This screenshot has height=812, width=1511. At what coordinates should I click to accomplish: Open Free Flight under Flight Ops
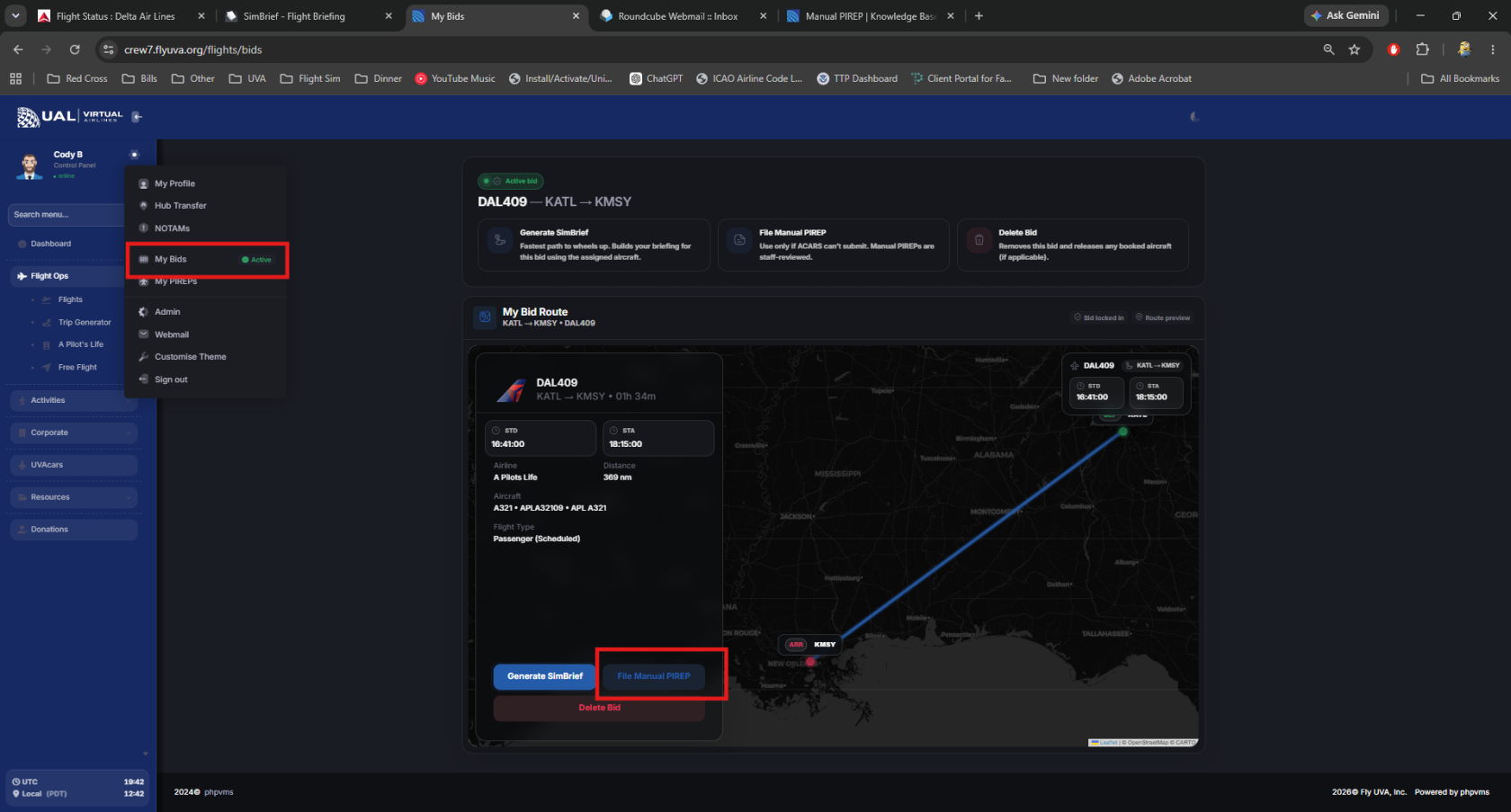click(x=77, y=367)
